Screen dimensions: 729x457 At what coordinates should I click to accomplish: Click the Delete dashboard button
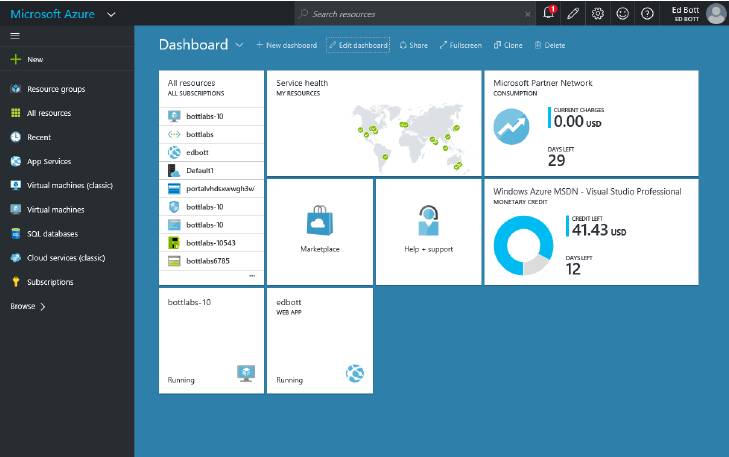[550, 45]
